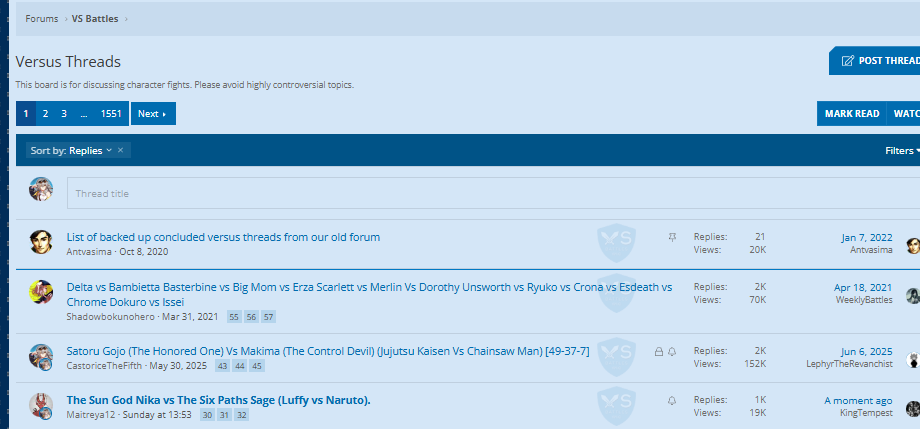Viewport: 920px width, 429px height.
Task: Jump to page 32 of Nika thread
Action: (x=242, y=415)
